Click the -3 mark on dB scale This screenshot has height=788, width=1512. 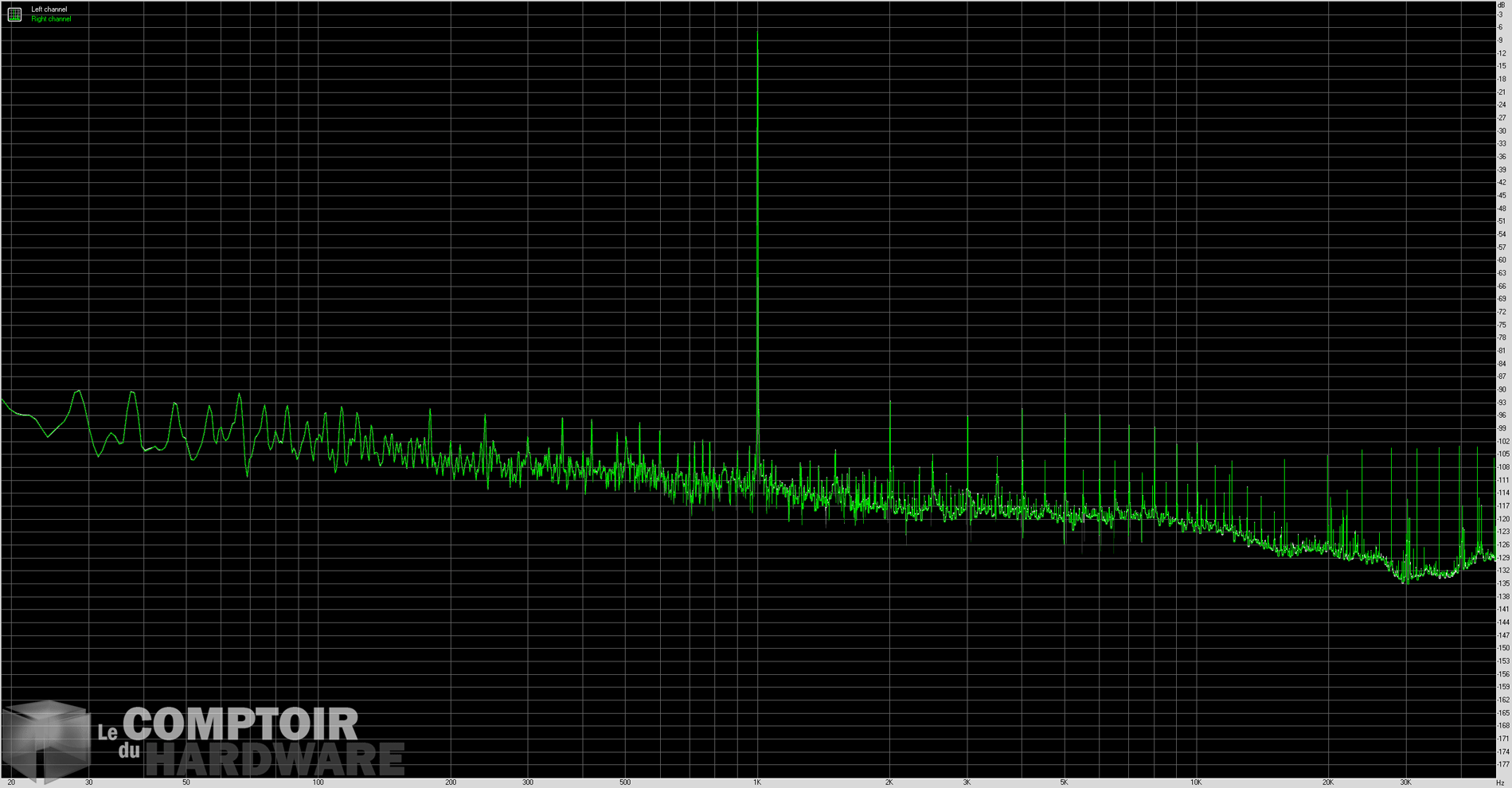(1502, 15)
